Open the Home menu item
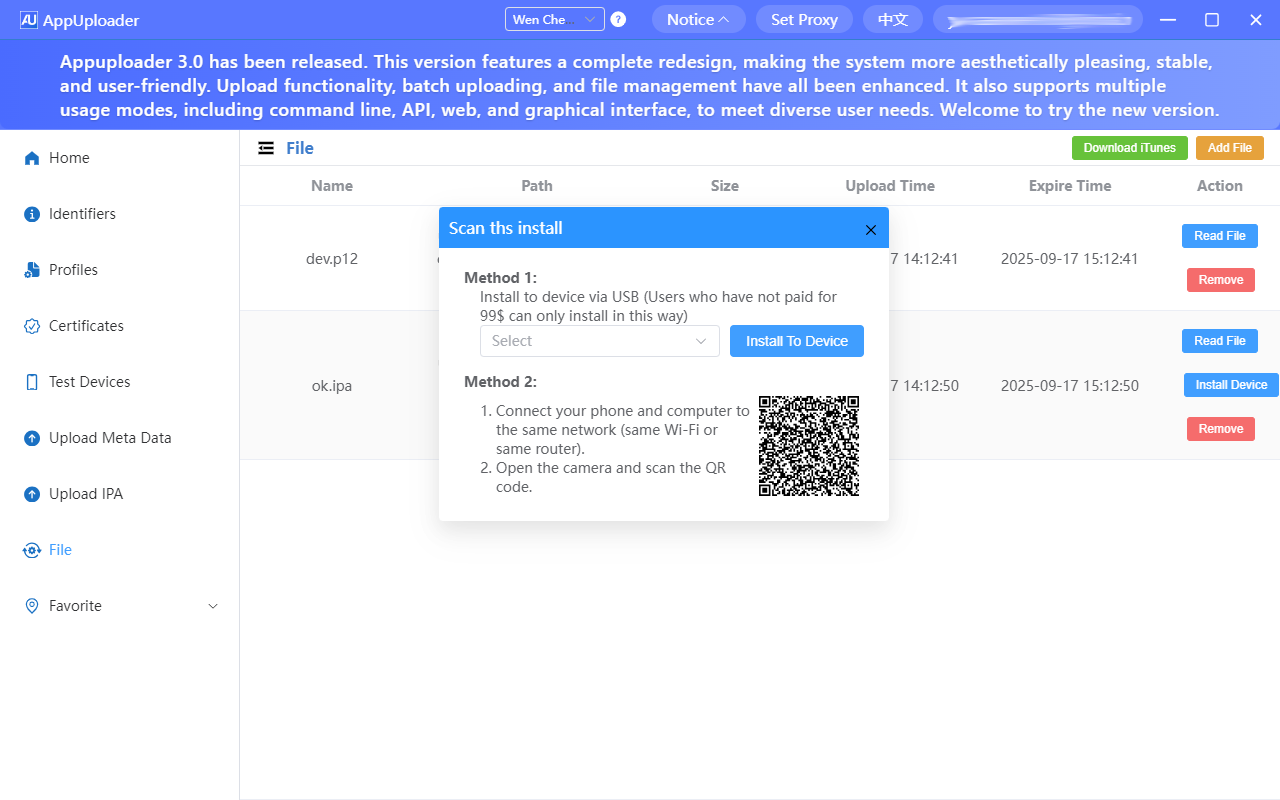 tap(120, 158)
